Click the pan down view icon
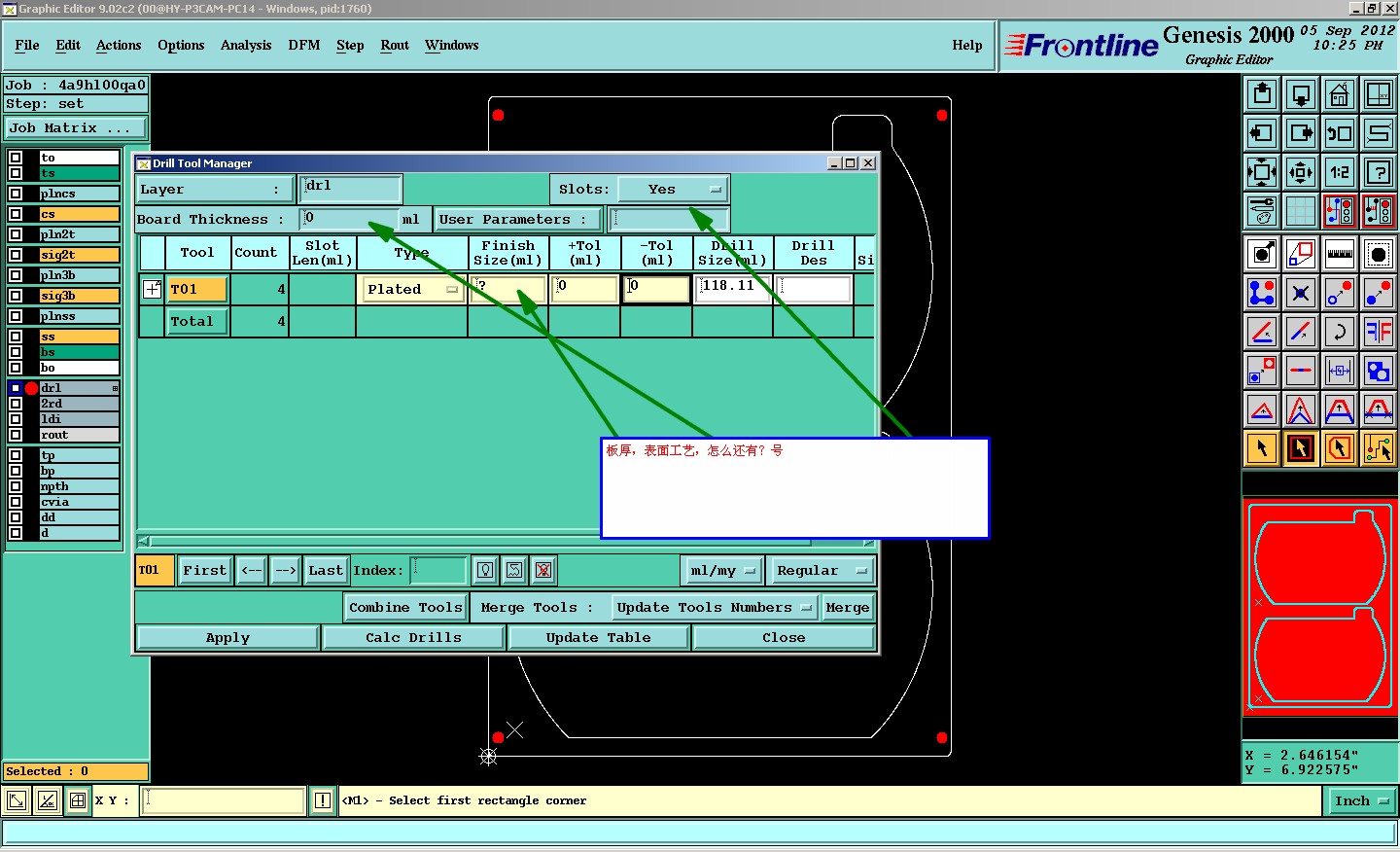 click(x=1301, y=94)
